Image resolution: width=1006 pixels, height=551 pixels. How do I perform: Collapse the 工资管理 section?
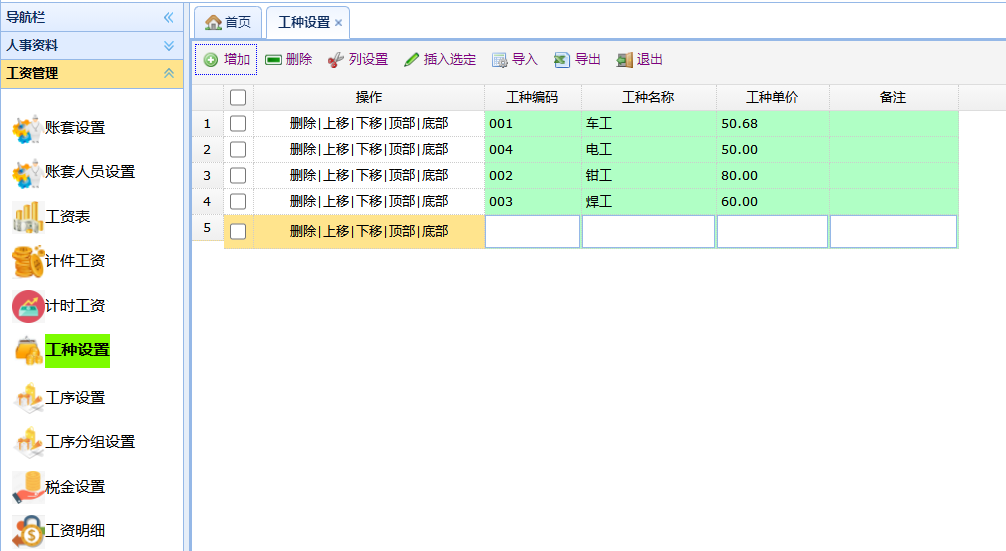pyautogui.click(x=169, y=73)
